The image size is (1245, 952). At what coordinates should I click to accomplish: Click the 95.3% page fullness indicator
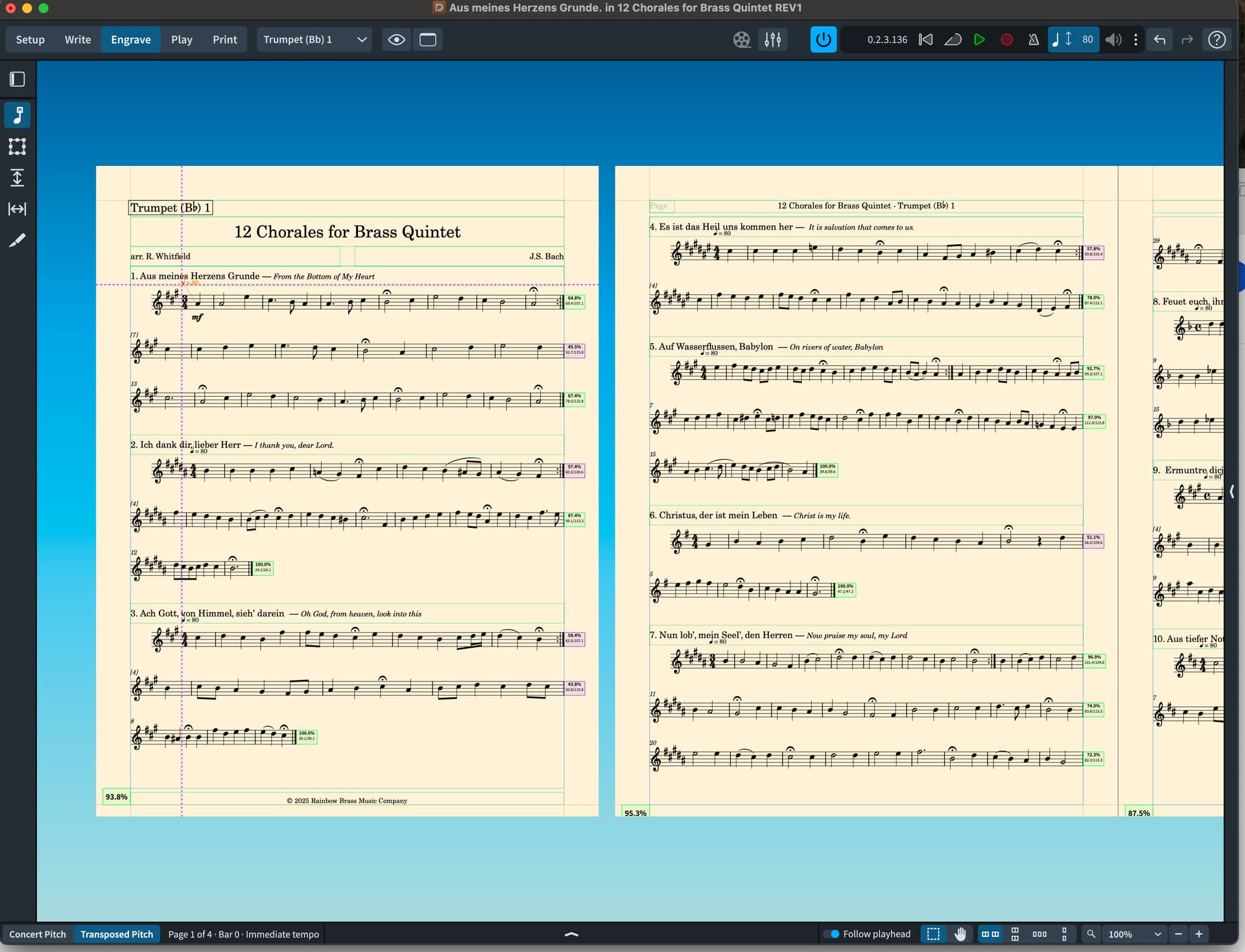[x=635, y=813]
